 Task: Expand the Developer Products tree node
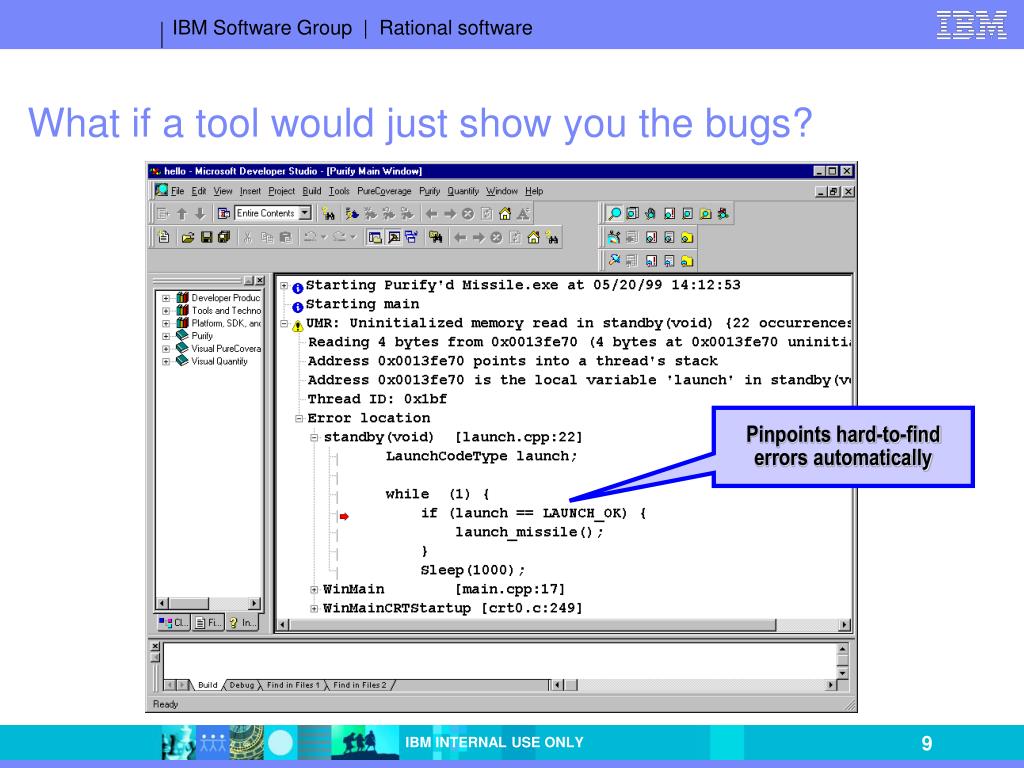[166, 298]
